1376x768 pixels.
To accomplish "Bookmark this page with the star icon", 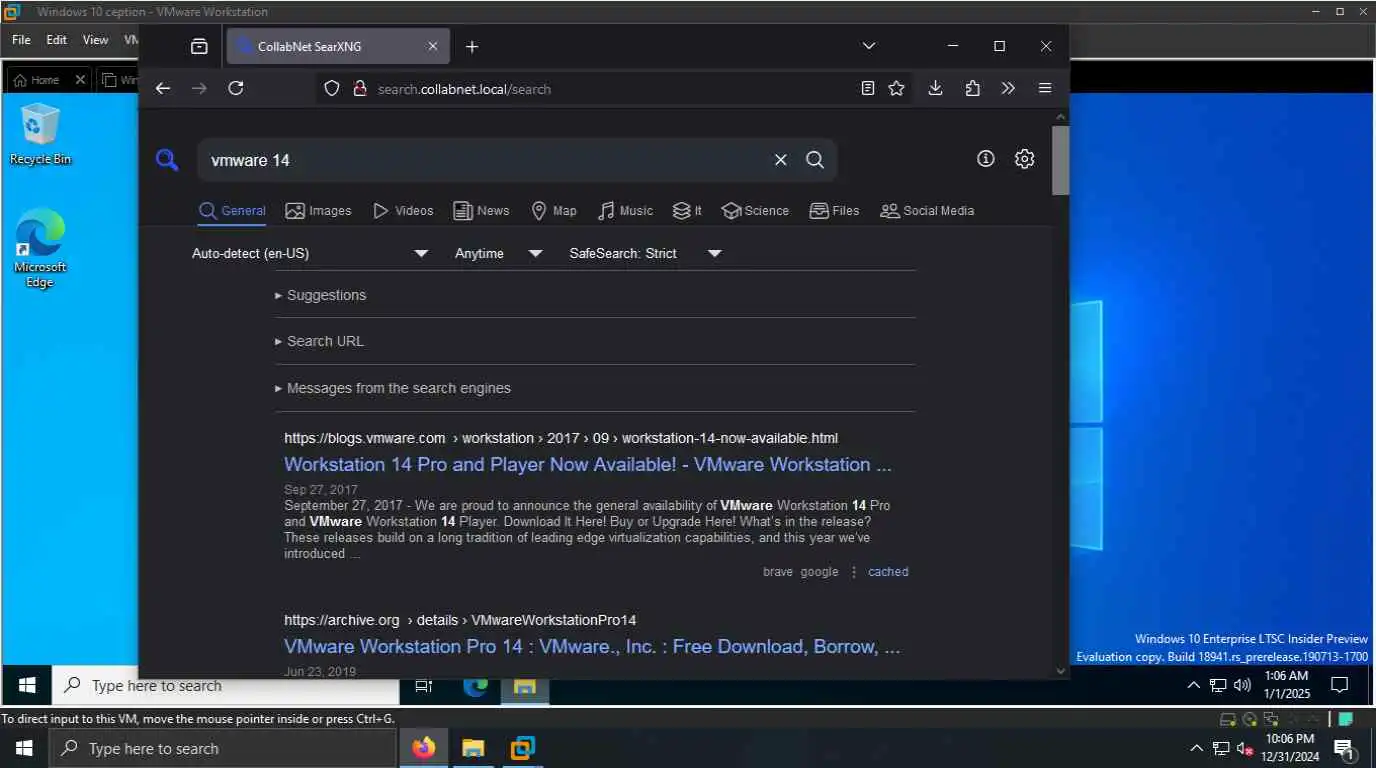I will 896,88.
